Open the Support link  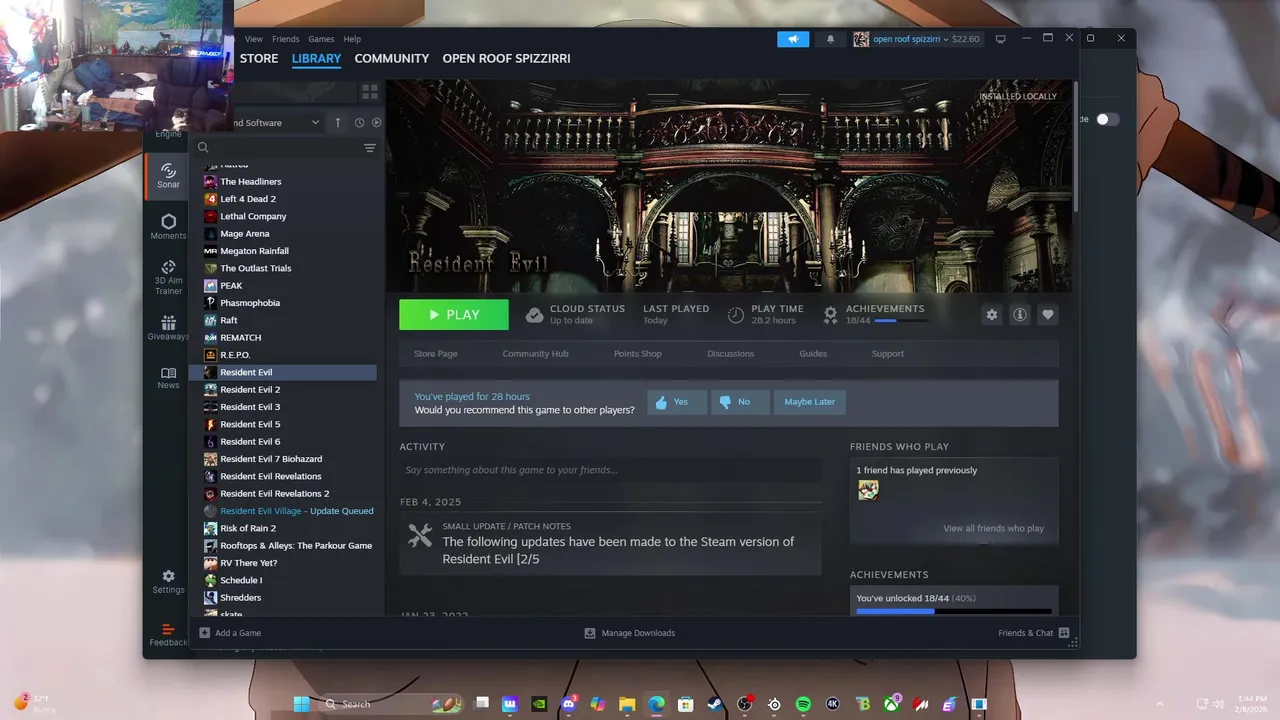pyautogui.click(x=888, y=354)
